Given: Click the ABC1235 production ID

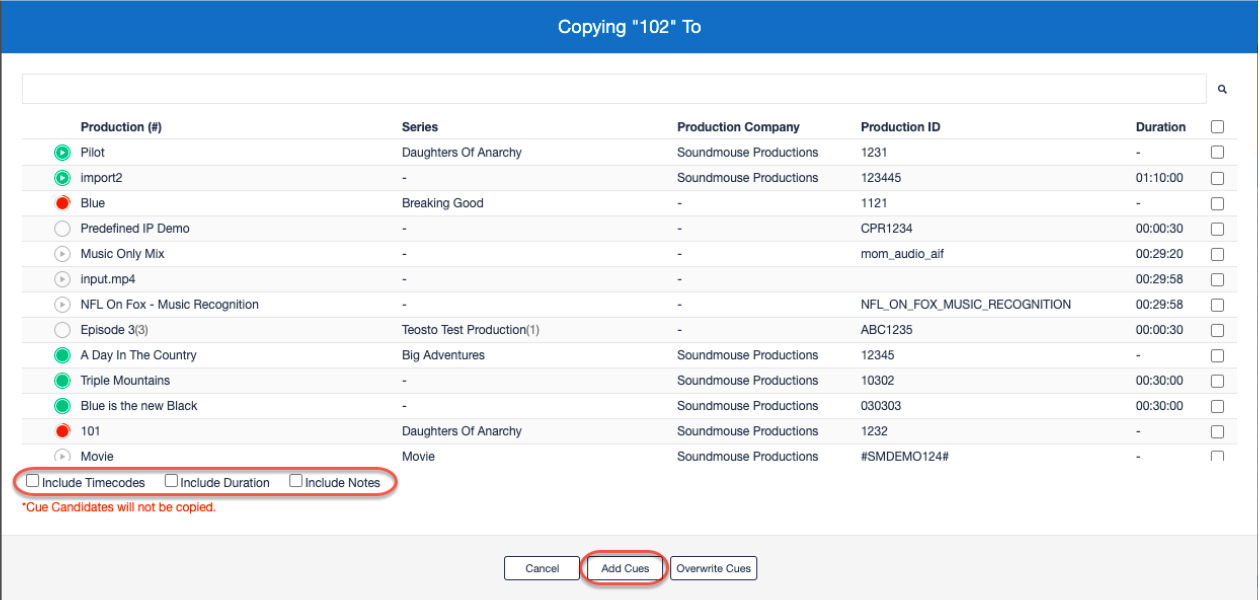Looking at the screenshot, I should point(886,330).
